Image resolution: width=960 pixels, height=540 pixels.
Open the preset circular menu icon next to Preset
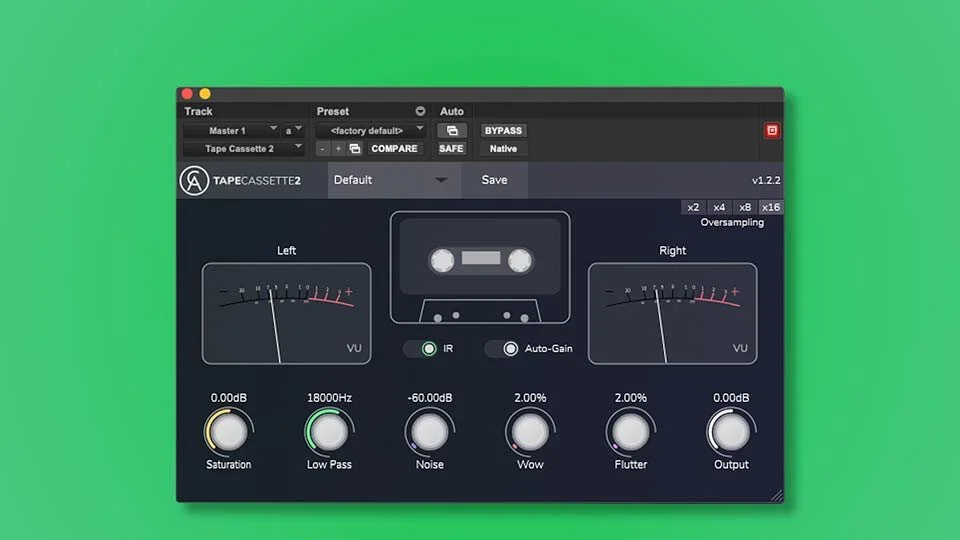tap(420, 111)
